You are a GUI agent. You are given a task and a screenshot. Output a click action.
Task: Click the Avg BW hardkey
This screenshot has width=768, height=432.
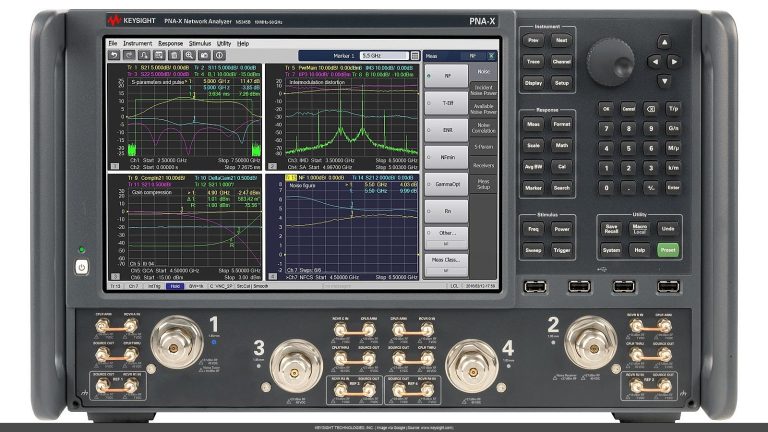point(533,167)
